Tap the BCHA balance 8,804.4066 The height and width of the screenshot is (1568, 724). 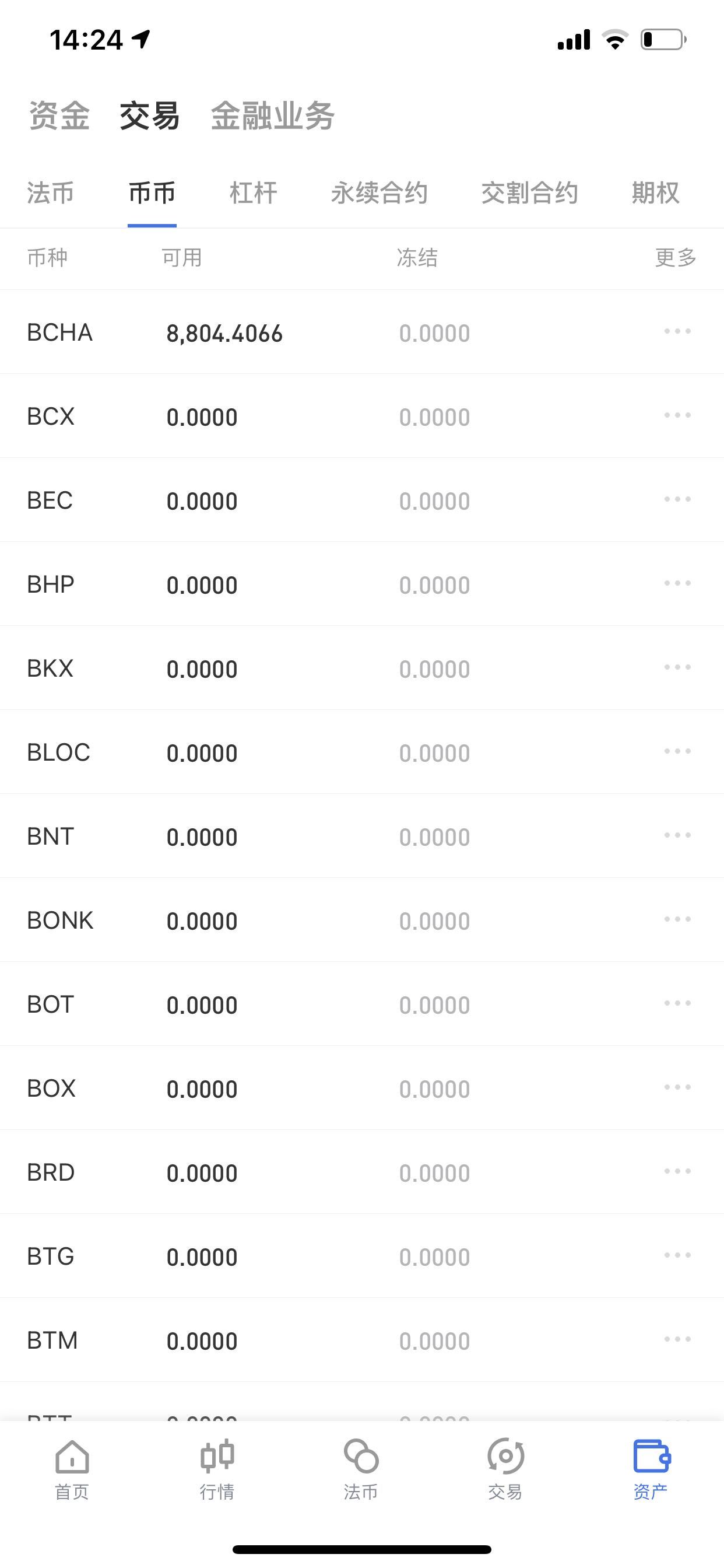pos(224,334)
